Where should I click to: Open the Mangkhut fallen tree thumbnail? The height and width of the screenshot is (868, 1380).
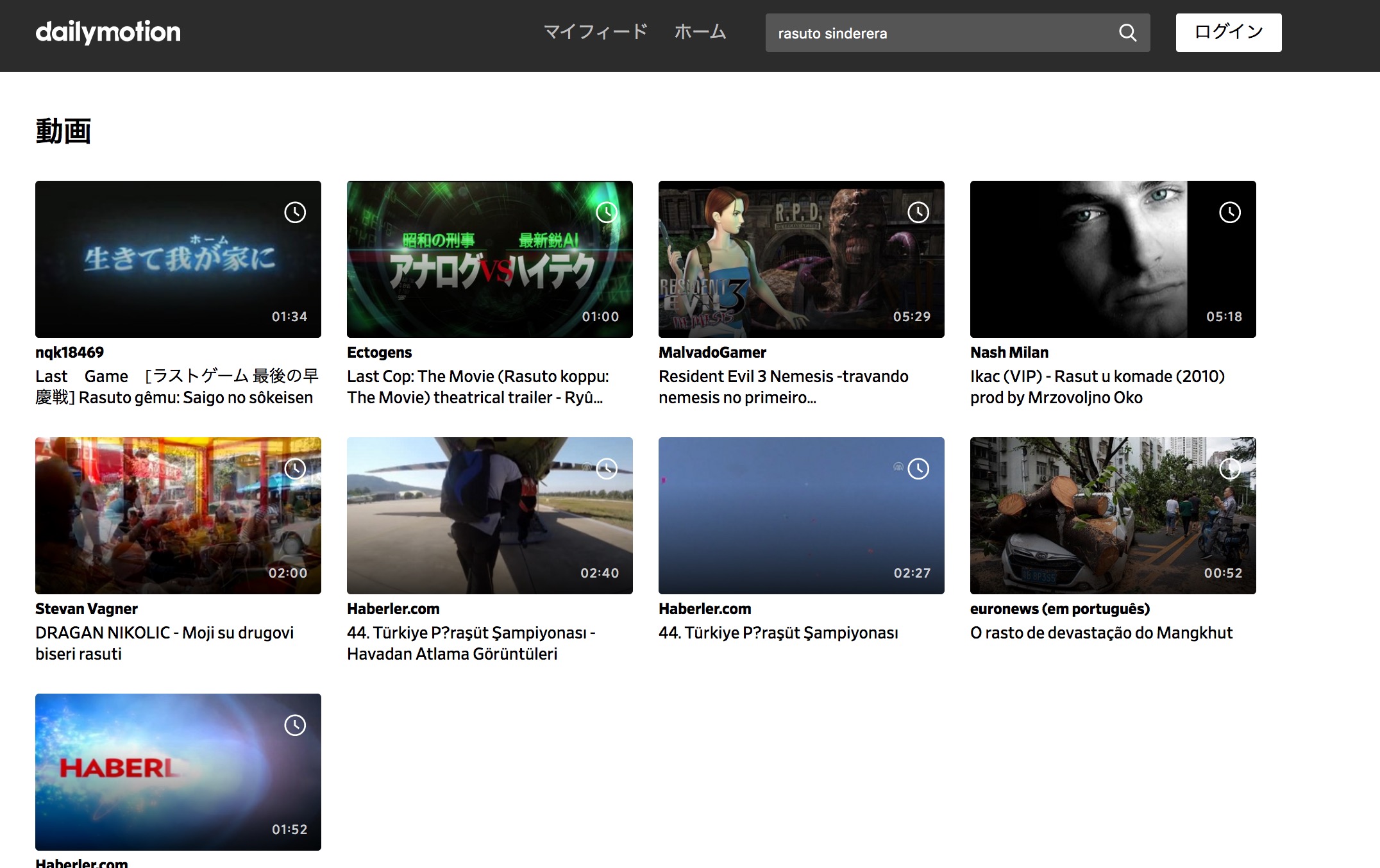pos(1113,515)
